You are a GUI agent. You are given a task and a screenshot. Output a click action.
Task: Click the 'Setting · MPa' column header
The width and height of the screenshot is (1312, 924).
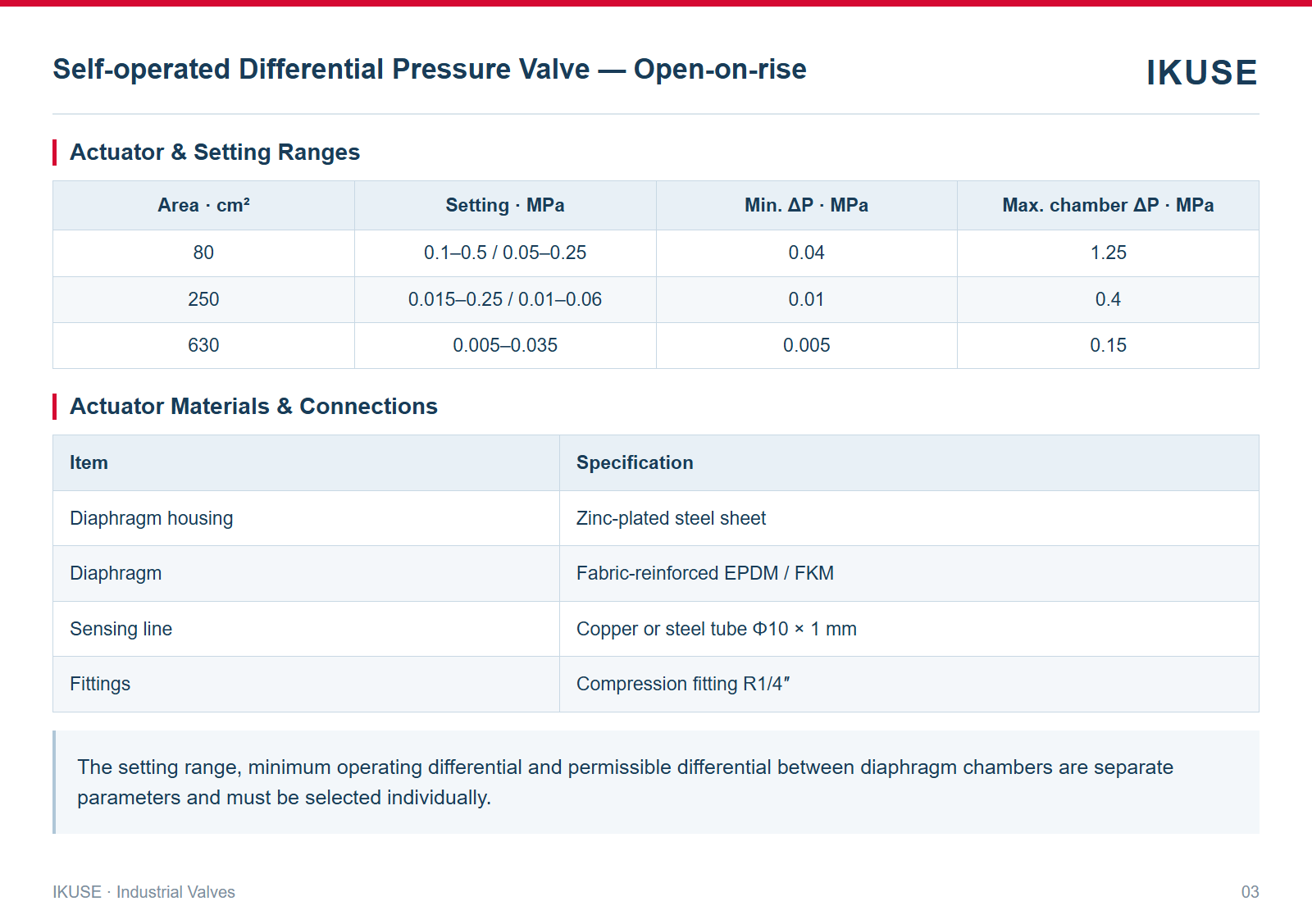click(x=505, y=205)
